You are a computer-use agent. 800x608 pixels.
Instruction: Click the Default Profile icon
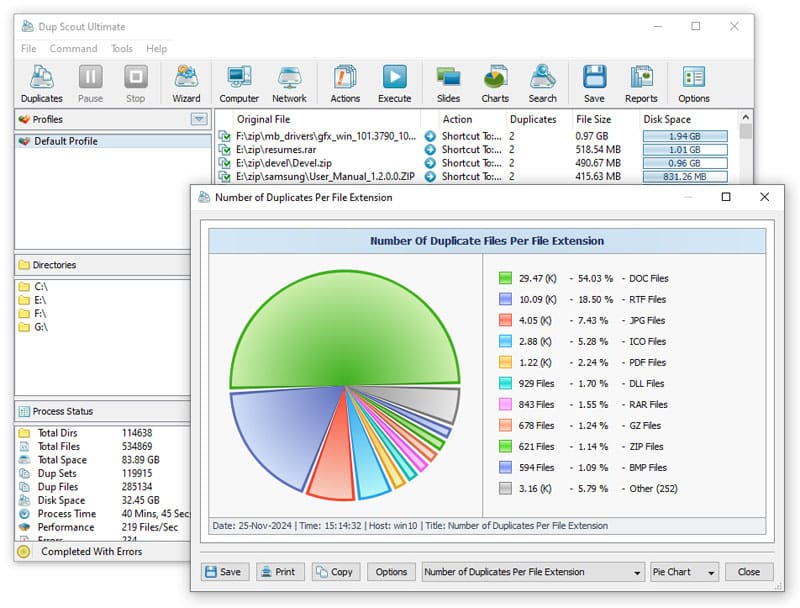24,141
